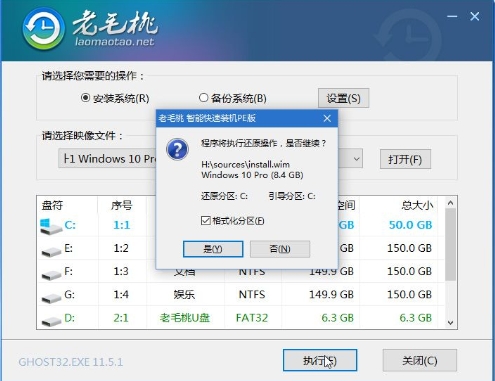Select the drive icon for G:
The height and width of the screenshot is (381, 495).
coord(51,298)
